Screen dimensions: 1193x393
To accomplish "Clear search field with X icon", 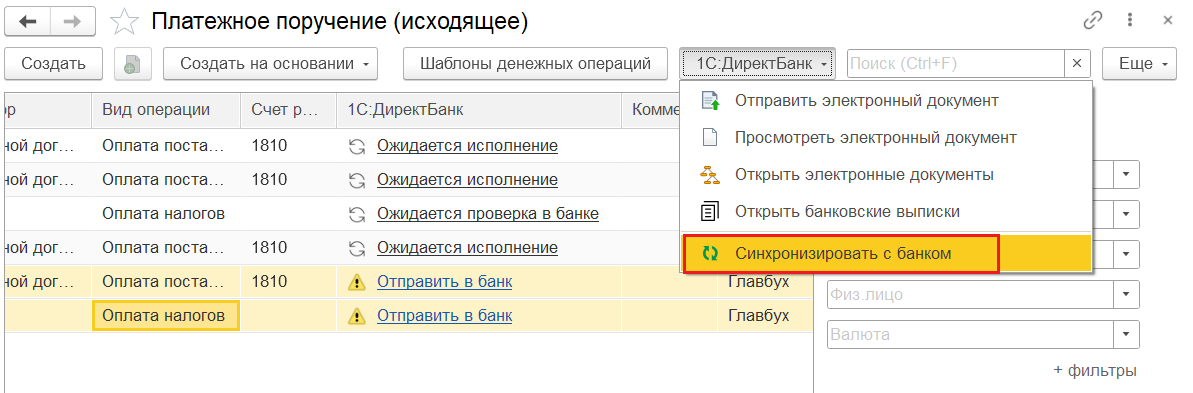I will [x=1077, y=64].
